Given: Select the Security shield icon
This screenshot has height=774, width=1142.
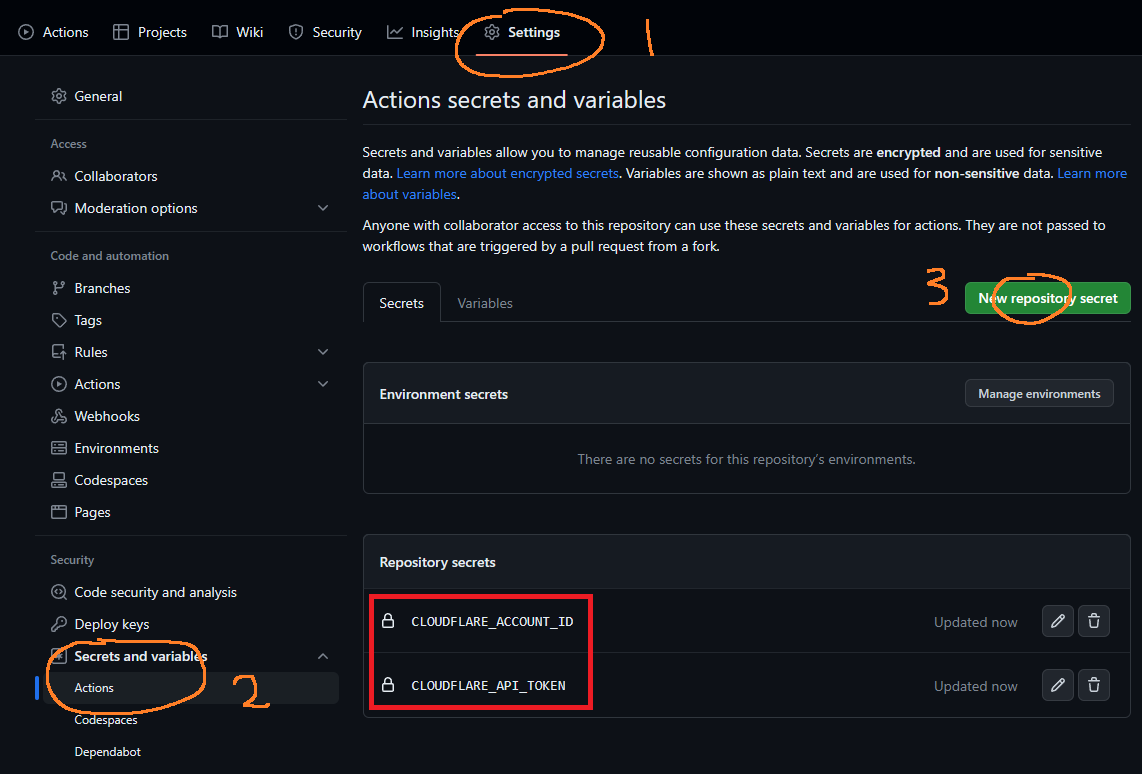Looking at the screenshot, I should [x=294, y=31].
